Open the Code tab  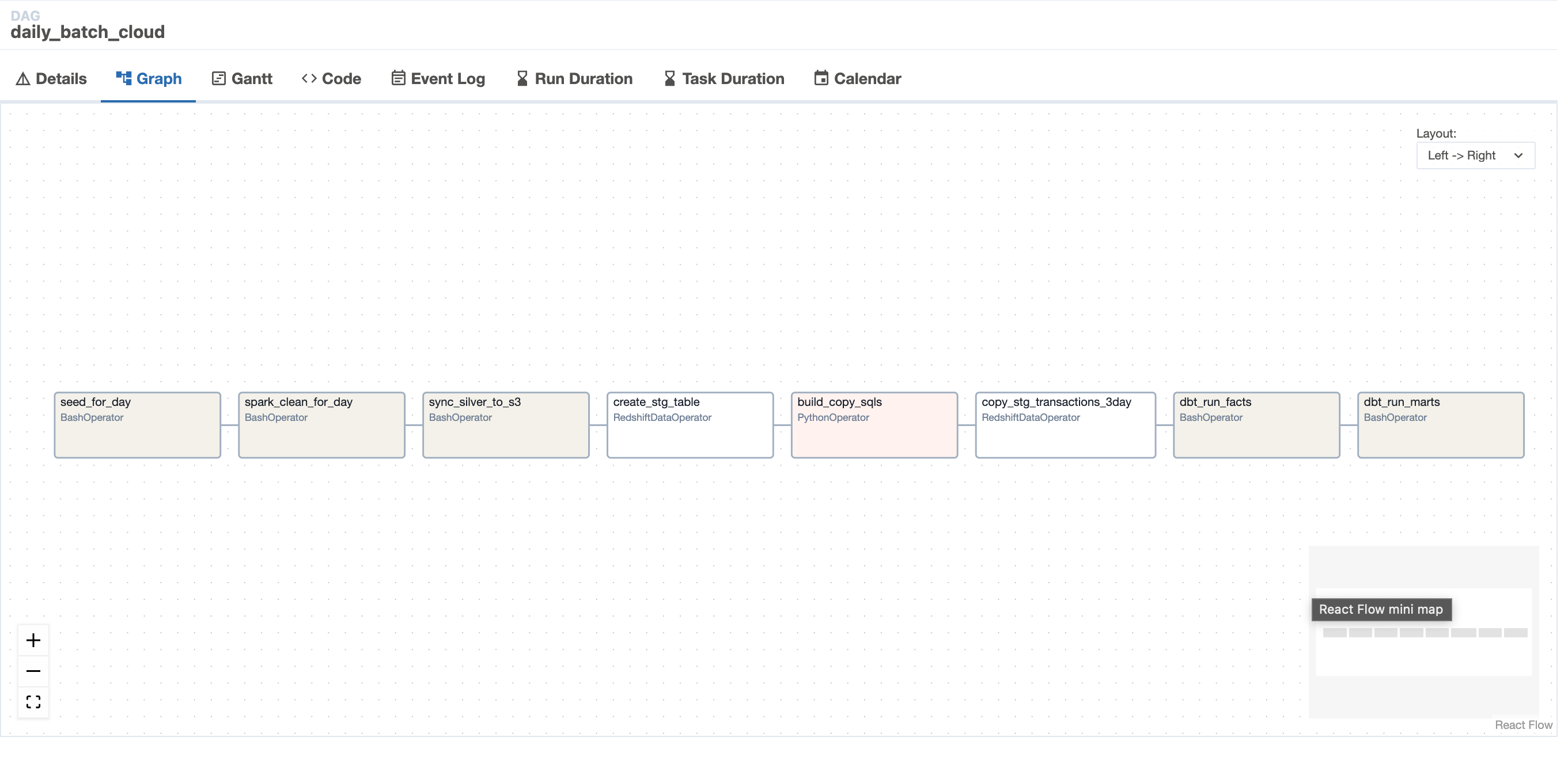point(331,78)
